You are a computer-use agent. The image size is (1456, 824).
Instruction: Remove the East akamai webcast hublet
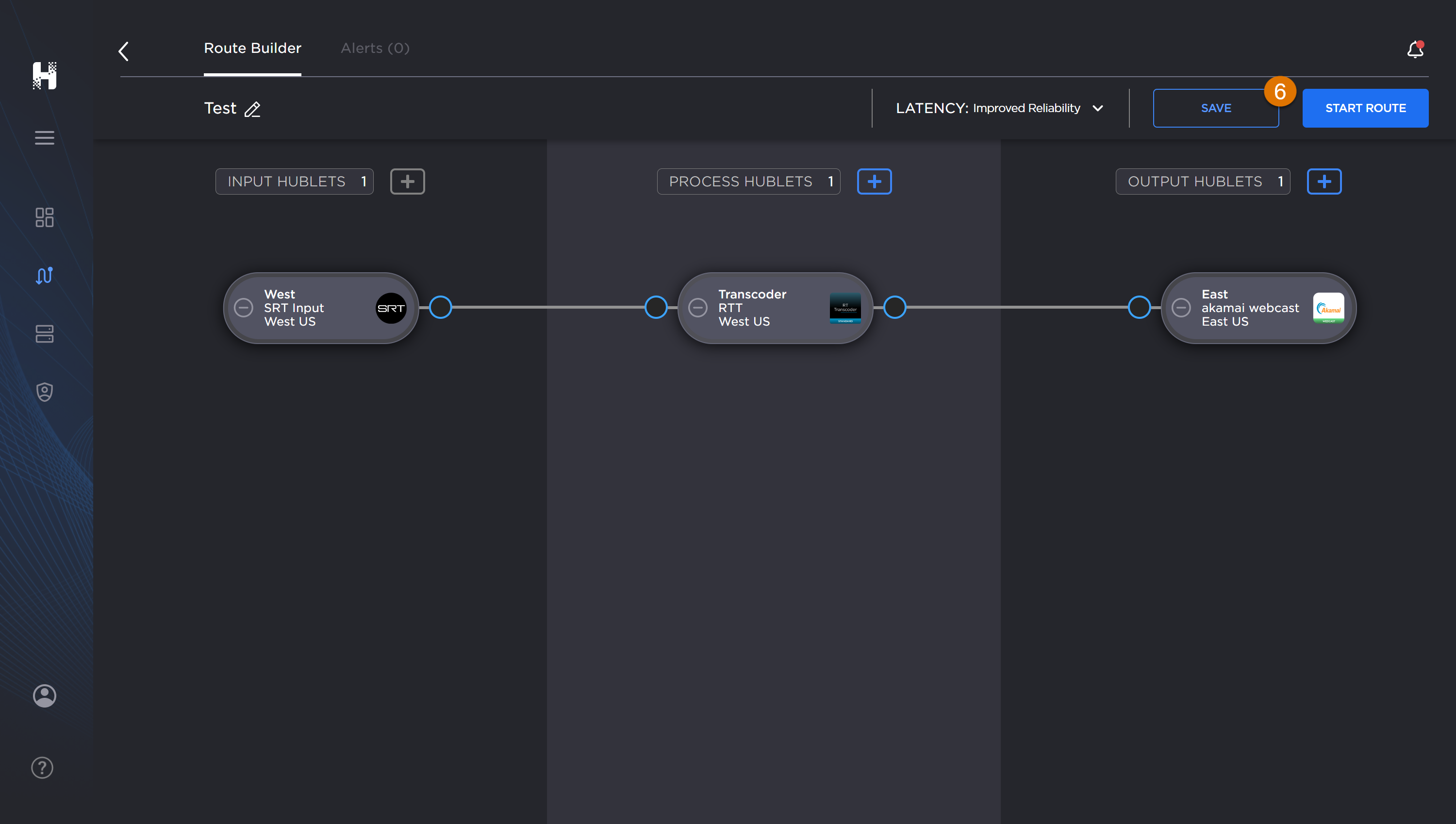click(1182, 307)
